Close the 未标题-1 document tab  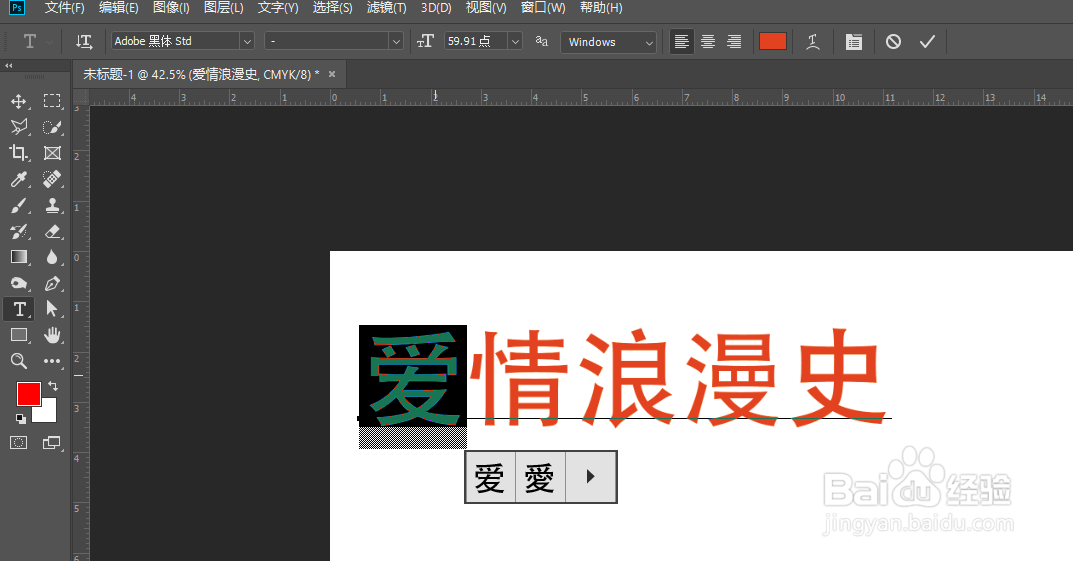332,75
